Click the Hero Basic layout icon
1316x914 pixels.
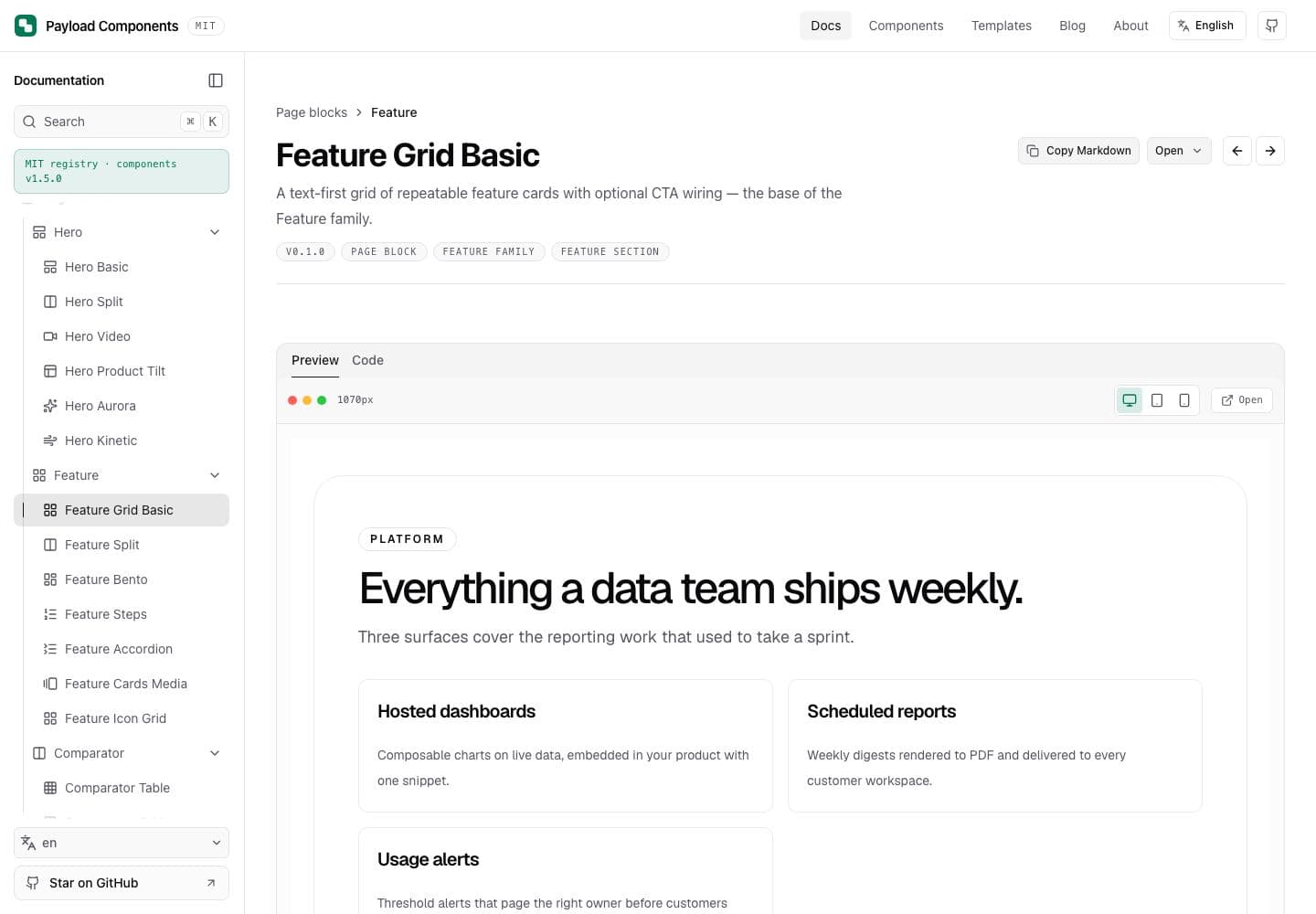pyautogui.click(x=50, y=267)
